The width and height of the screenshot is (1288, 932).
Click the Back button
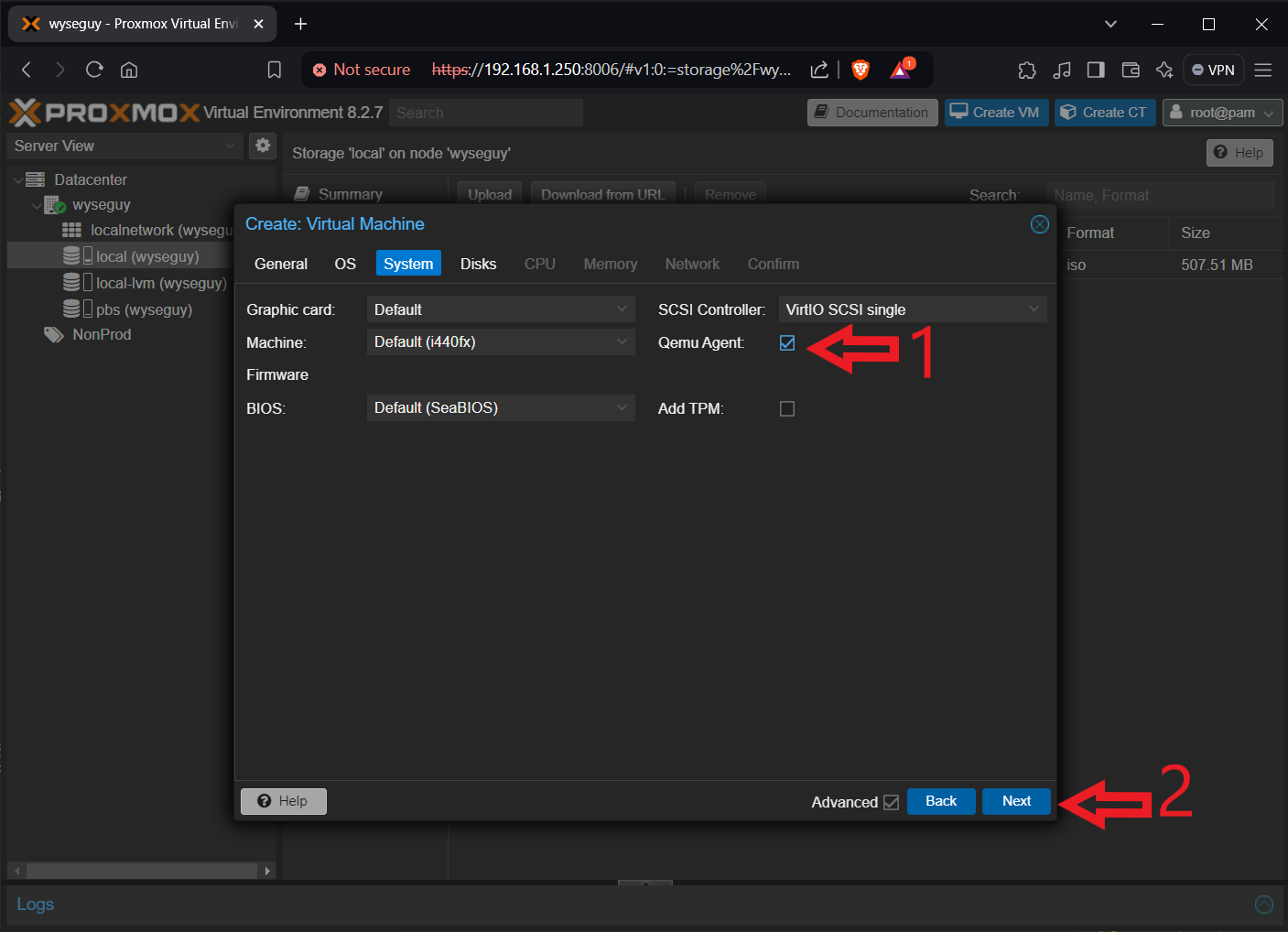coord(941,801)
